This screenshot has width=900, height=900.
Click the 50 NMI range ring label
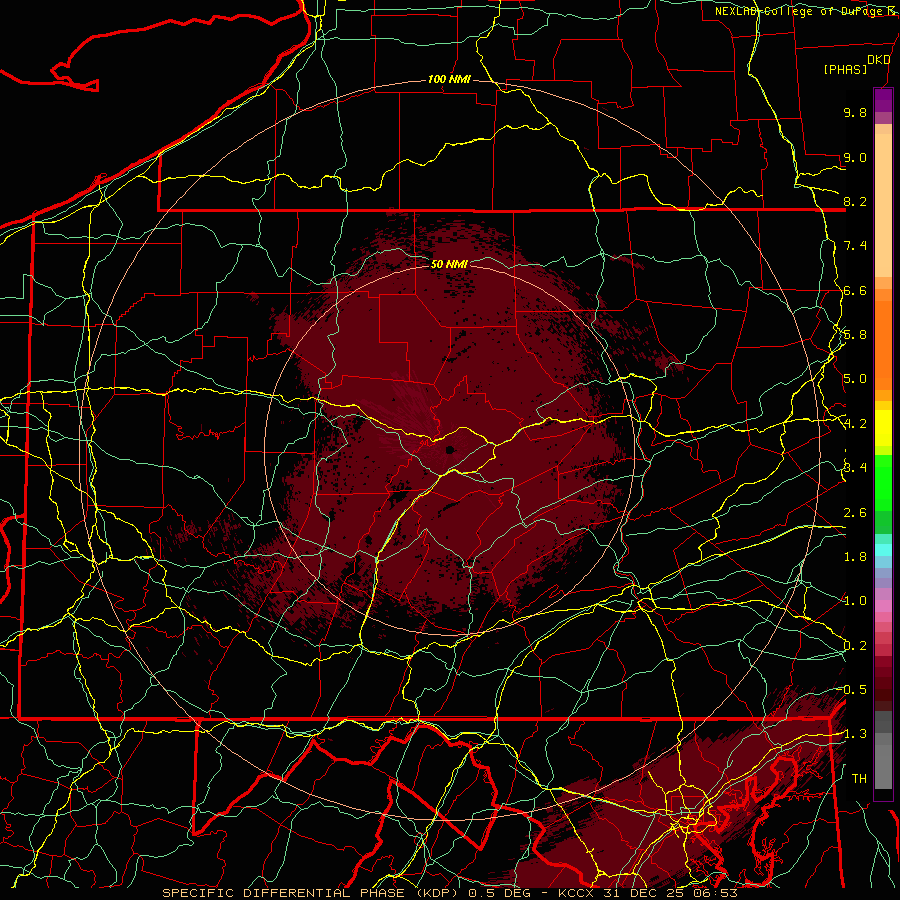(449, 264)
